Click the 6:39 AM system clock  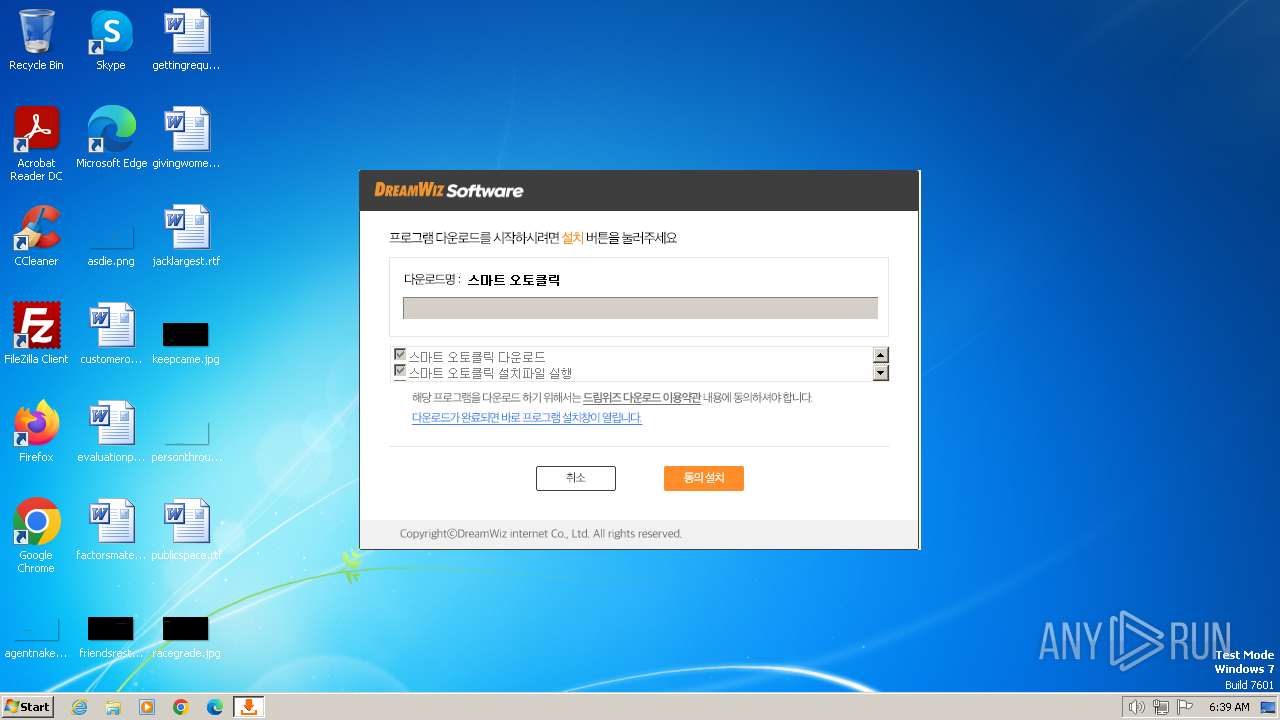[x=1229, y=707]
